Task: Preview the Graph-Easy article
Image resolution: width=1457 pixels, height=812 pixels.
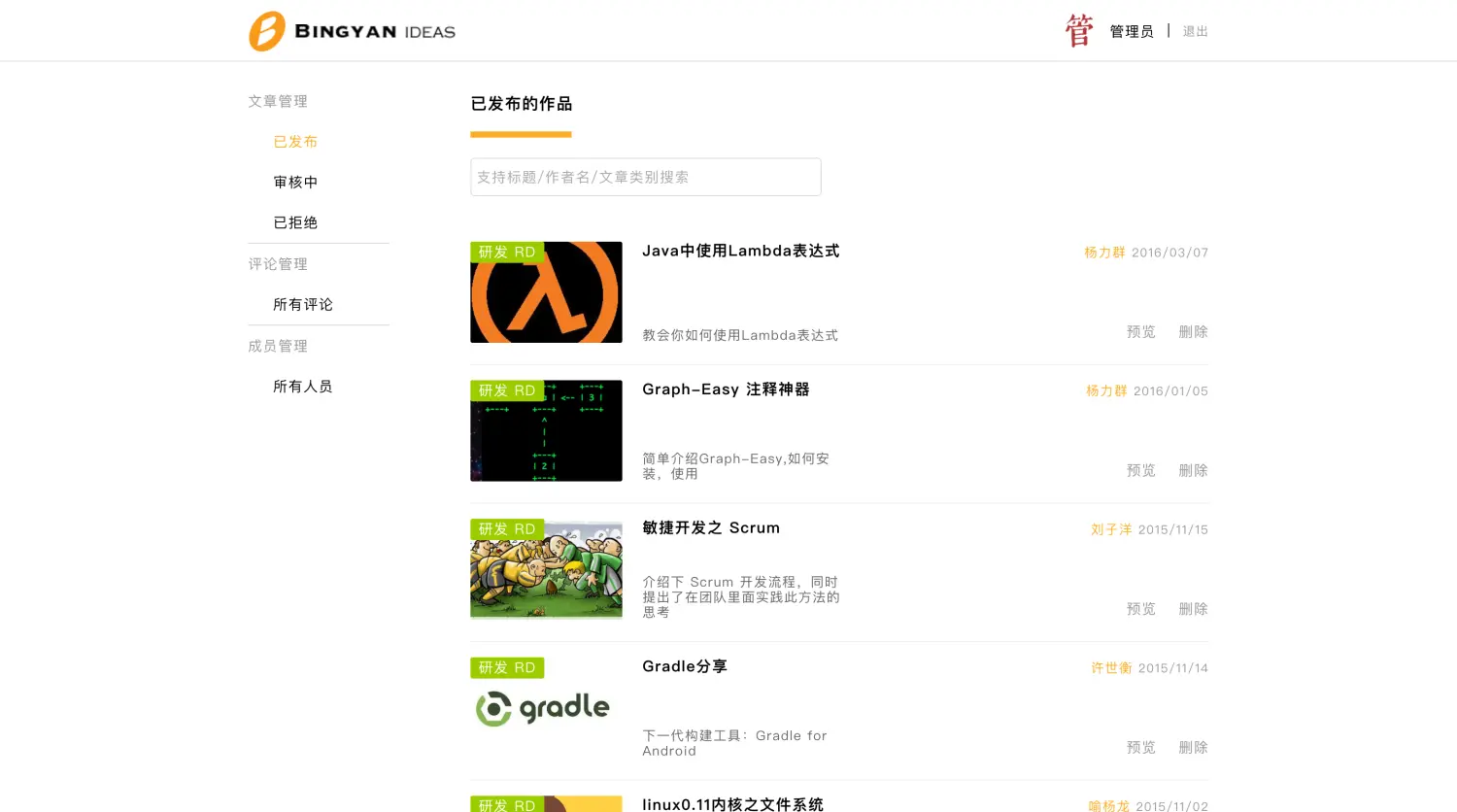Action: coord(1141,471)
